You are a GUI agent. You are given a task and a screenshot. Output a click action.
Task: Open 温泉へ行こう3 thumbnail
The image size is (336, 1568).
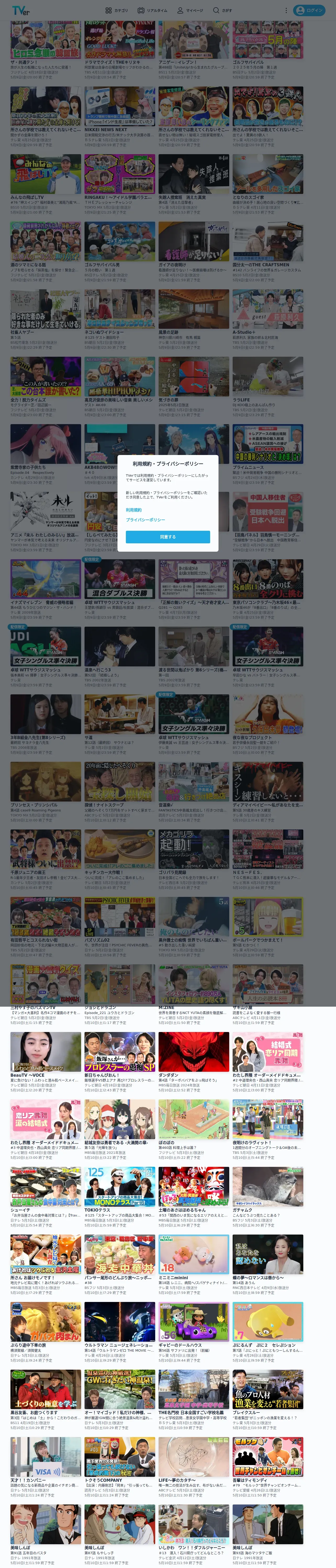120,647
